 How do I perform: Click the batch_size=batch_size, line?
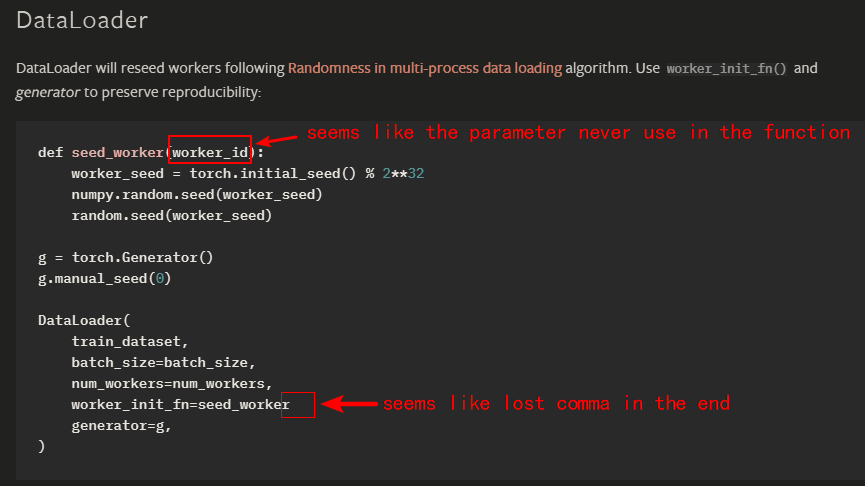tap(163, 362)
